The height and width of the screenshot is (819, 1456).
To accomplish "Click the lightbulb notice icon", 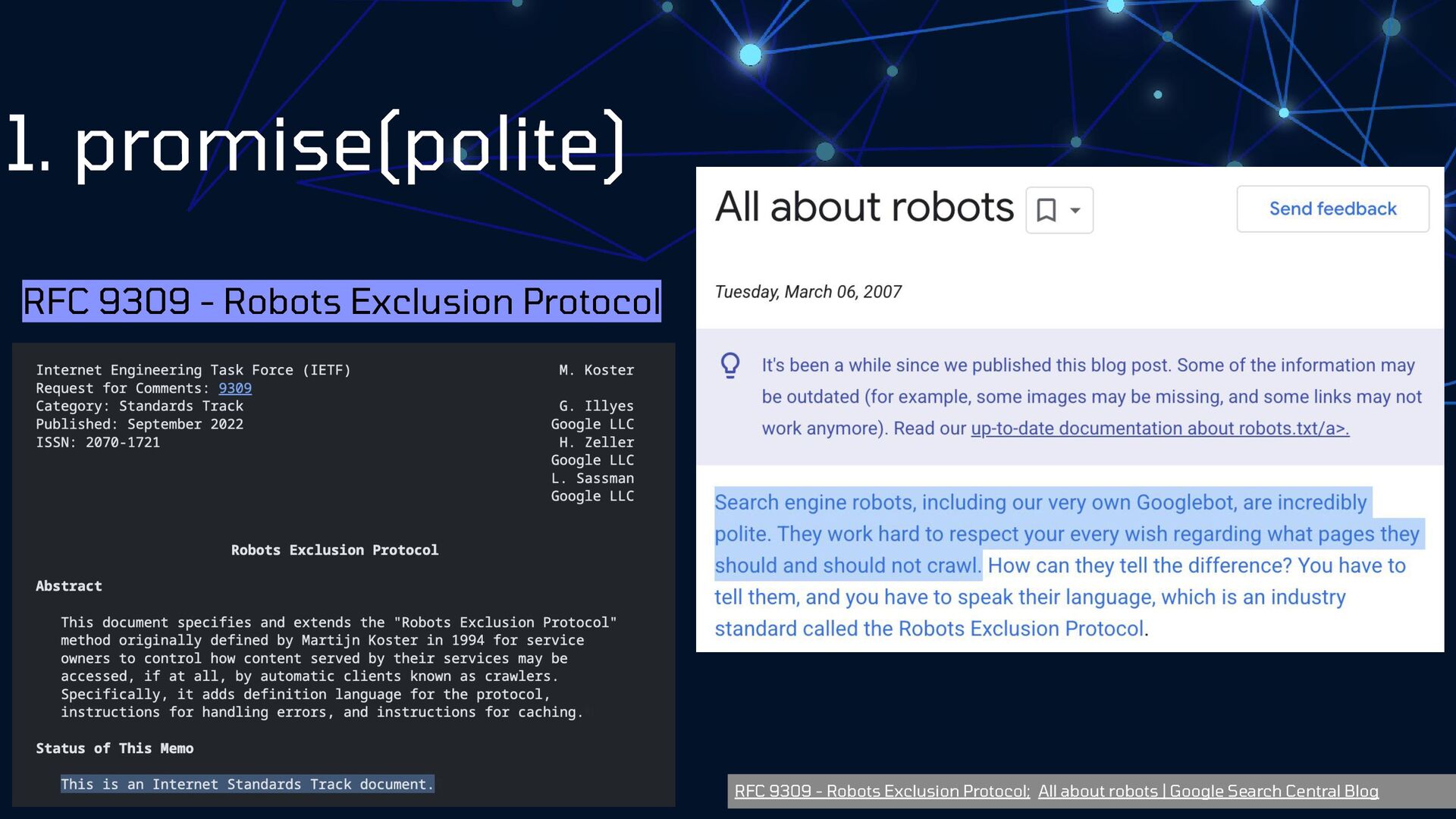I will [x=730, y=366].
